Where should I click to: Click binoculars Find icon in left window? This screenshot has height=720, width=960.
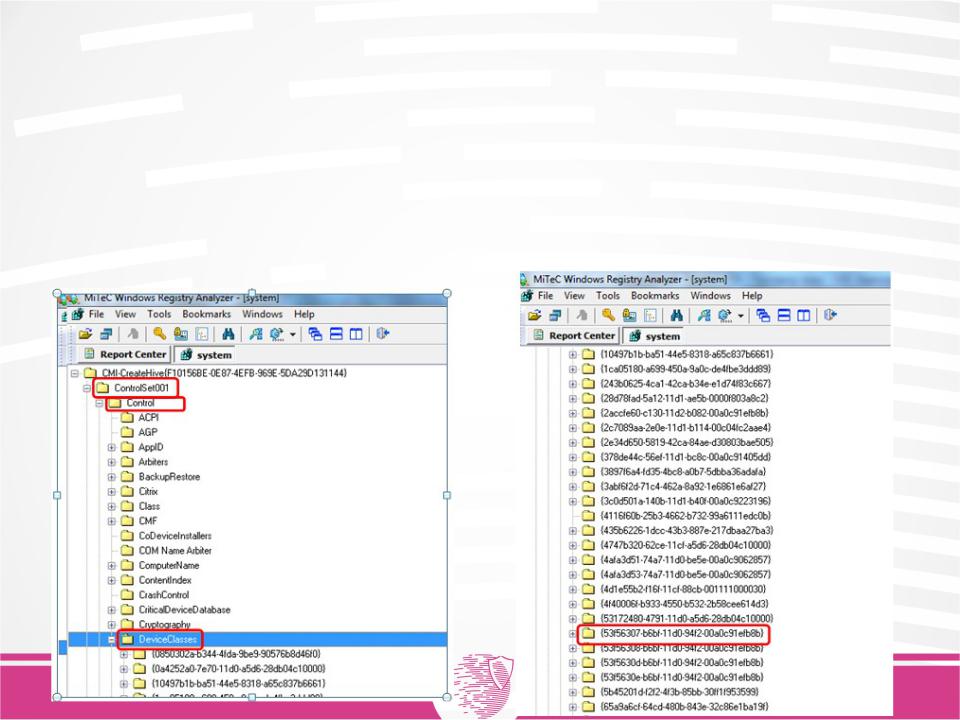pos(228,334)
